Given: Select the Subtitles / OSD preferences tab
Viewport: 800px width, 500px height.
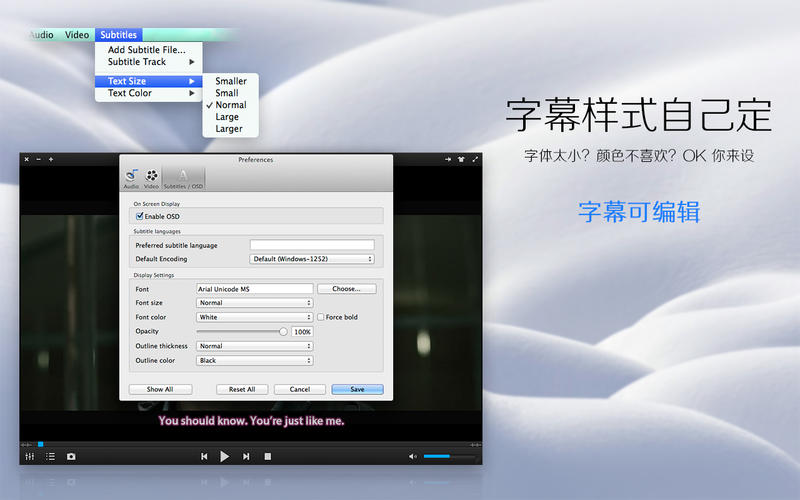Looking at the screenshot, I should (x=183, y=179).
